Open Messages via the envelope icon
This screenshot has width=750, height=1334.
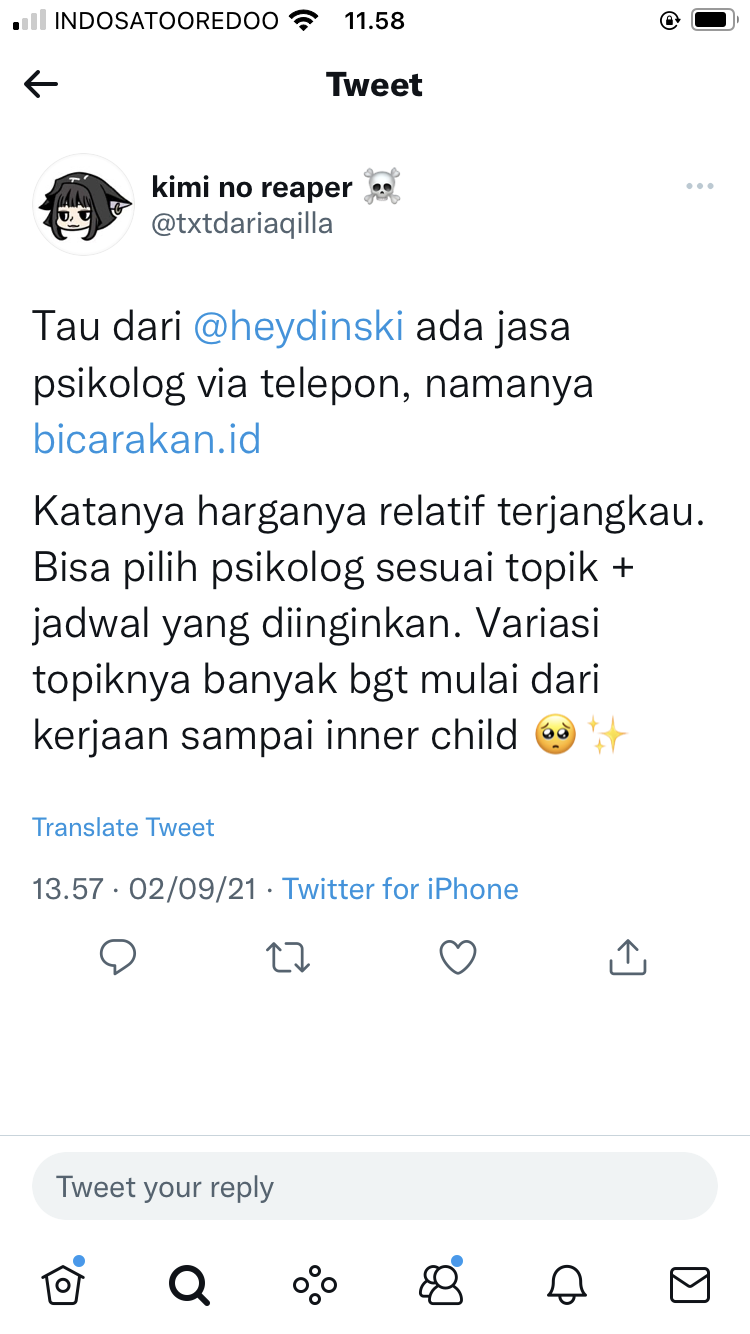coord(690,1284)
